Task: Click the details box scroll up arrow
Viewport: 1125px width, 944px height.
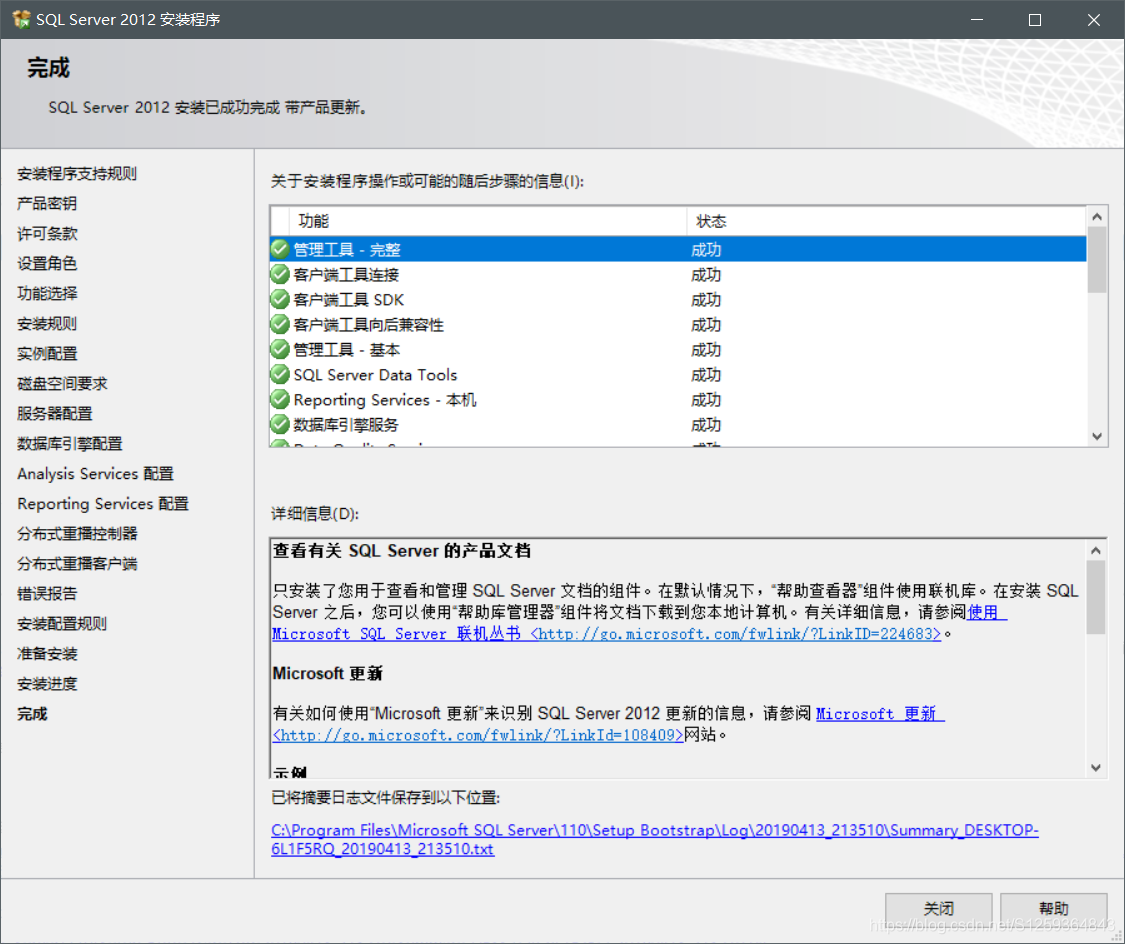Action: [x=1096, y=550]
